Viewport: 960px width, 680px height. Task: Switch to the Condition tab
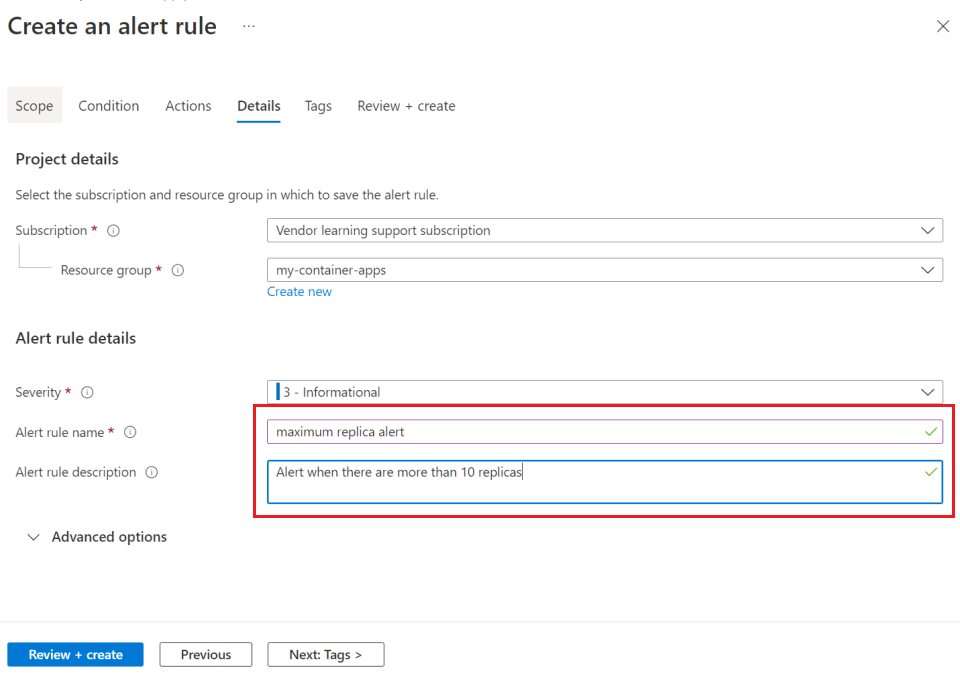point(108,105)
